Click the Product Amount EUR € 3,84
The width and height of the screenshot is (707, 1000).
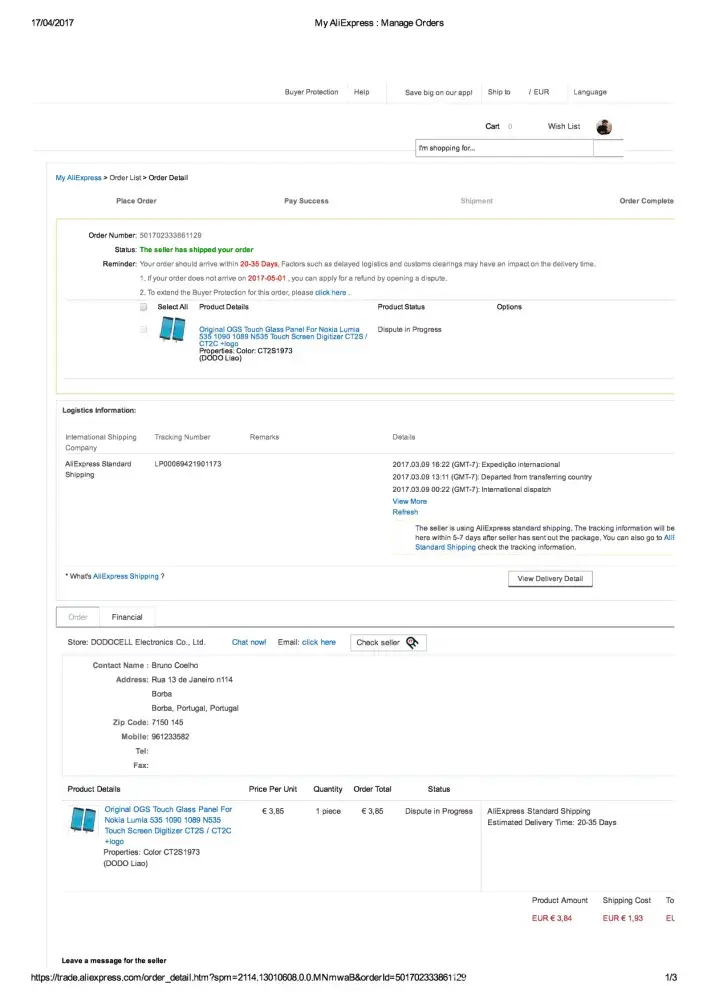click(551, 918)
